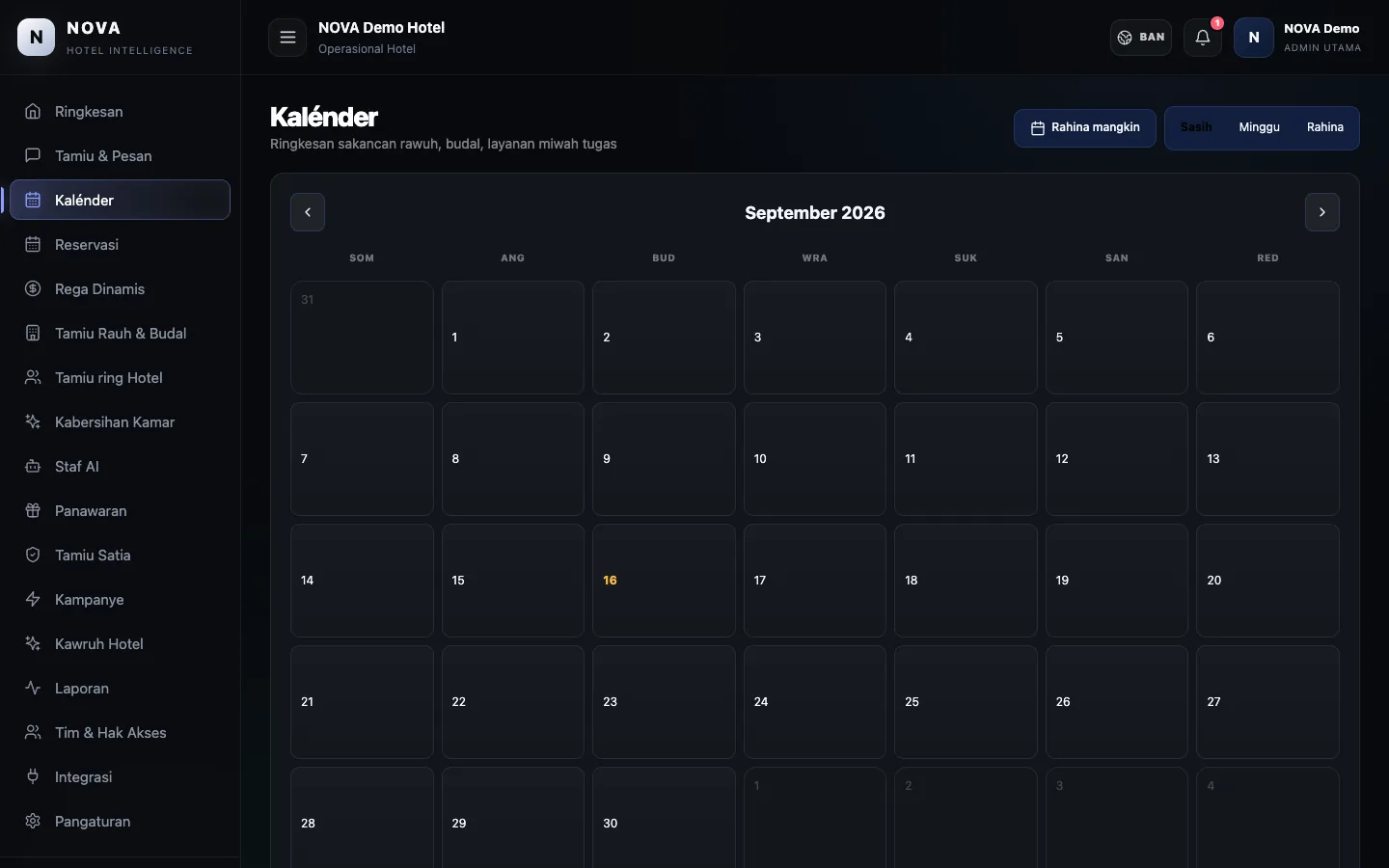Click the NOVA logo in sidebar

(x=37, y=37)
